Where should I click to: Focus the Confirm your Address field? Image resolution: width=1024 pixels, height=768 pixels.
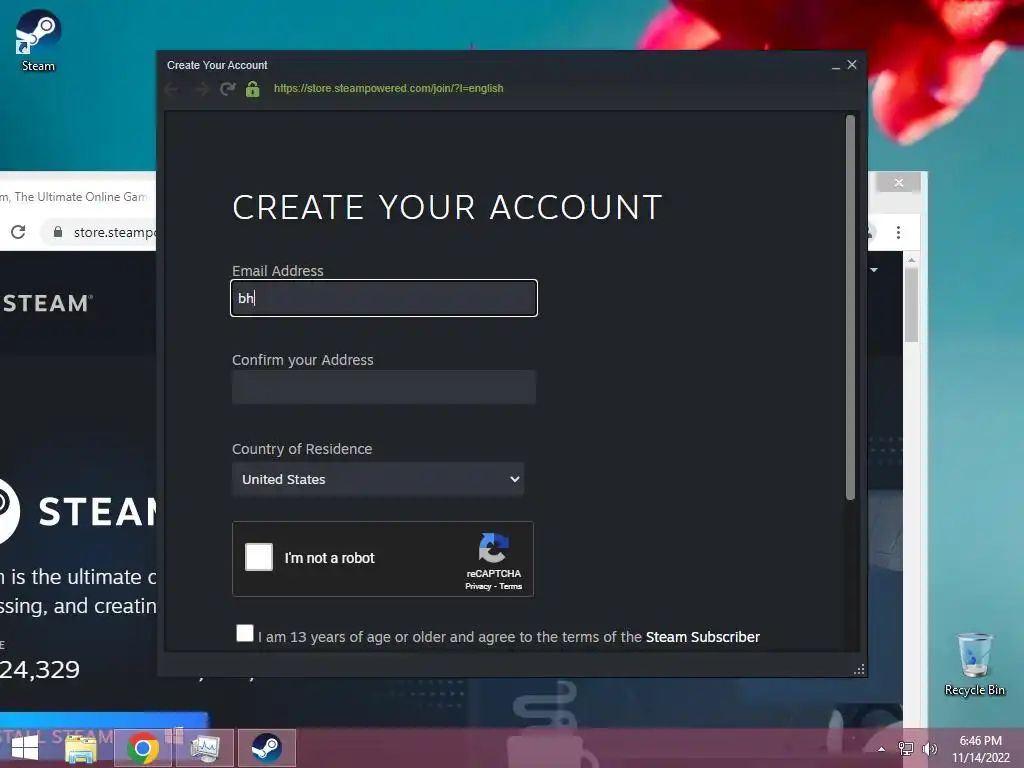(384, 387)
